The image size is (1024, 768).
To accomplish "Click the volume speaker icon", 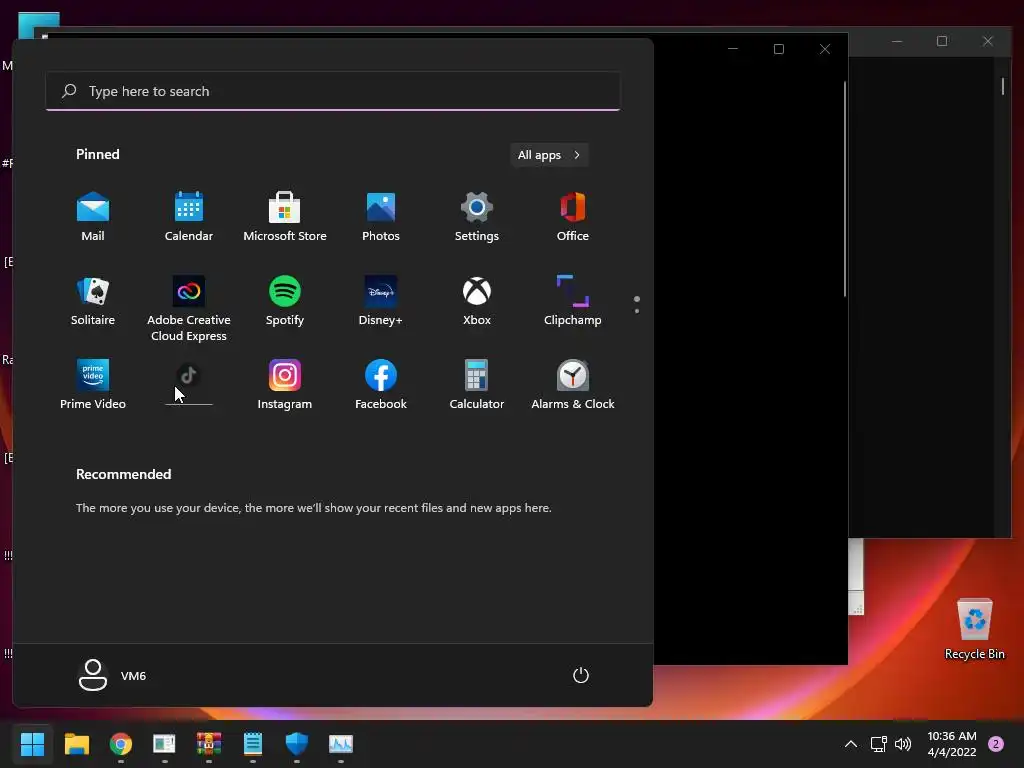I will click(903, 744).
